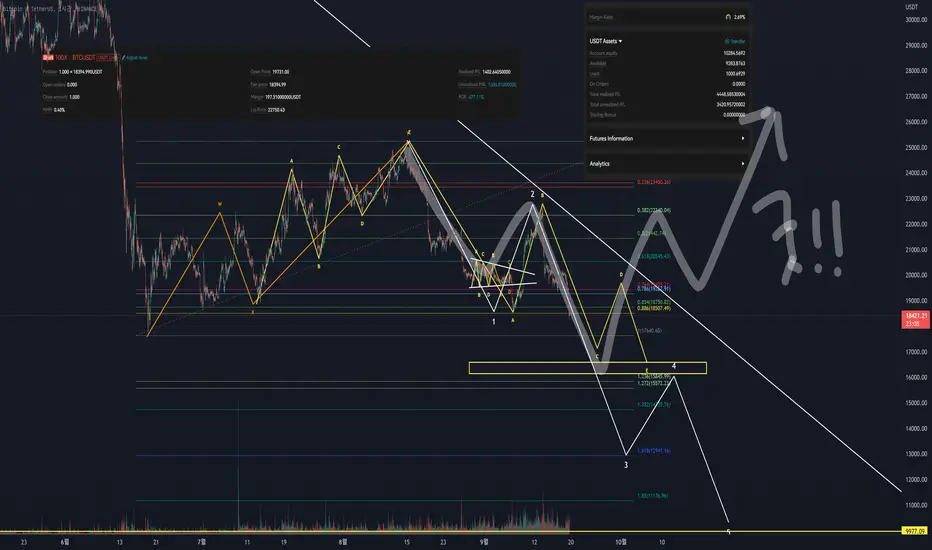The image size is (932, 550).
Task: Click the Margin Rate gauge icon
Action: tap(728, 17)
